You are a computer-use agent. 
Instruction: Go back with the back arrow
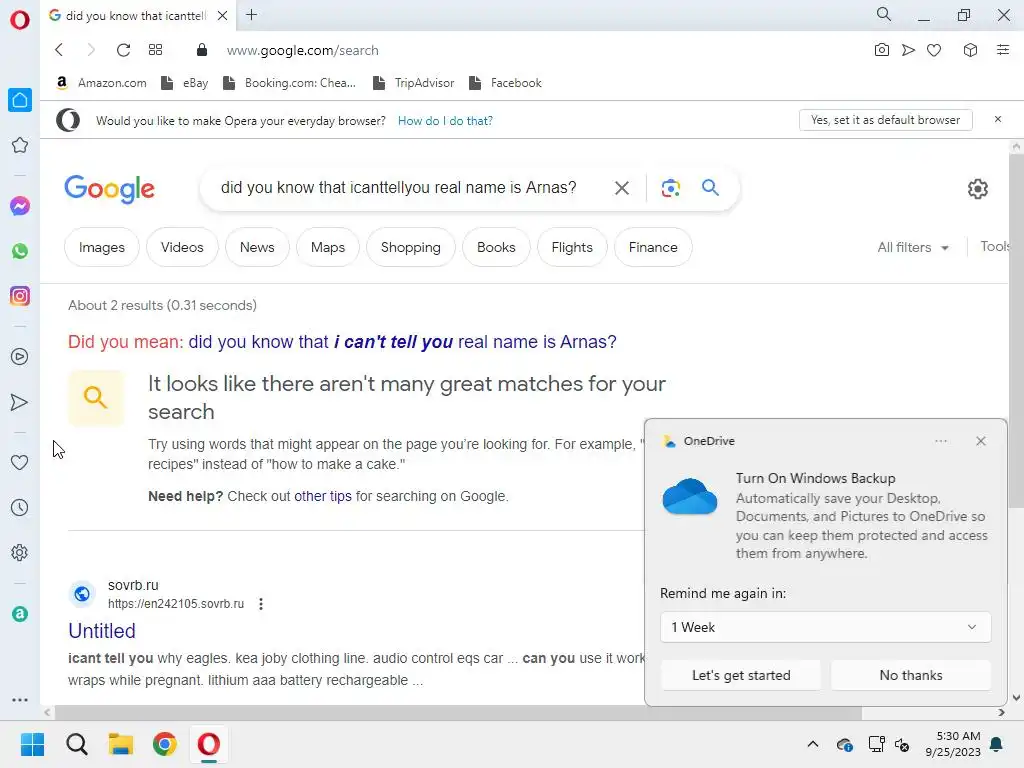click(x=59, y=50)
